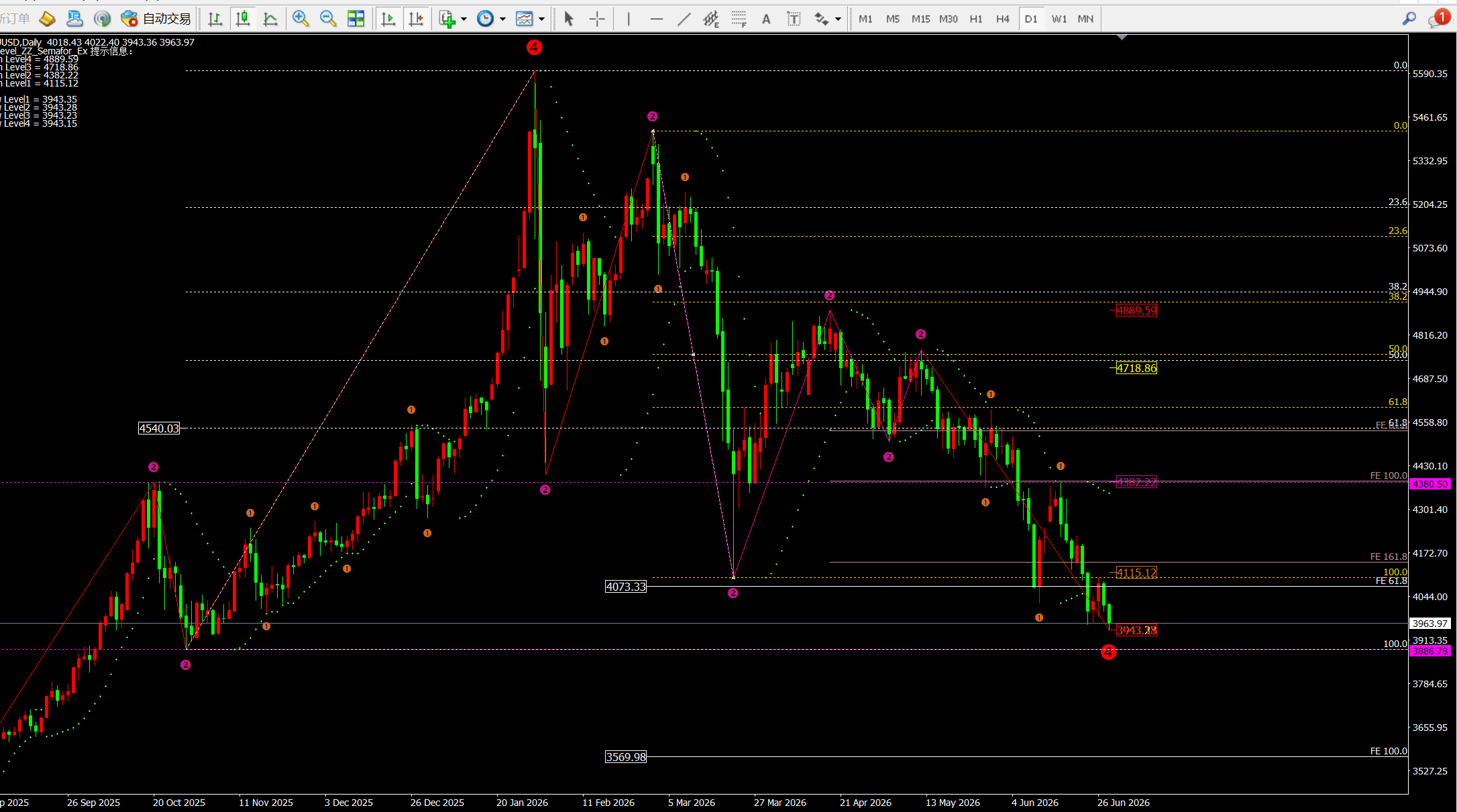Switch to bar chart display
The image size is (1457, 812).
click(x=215, y=19)
